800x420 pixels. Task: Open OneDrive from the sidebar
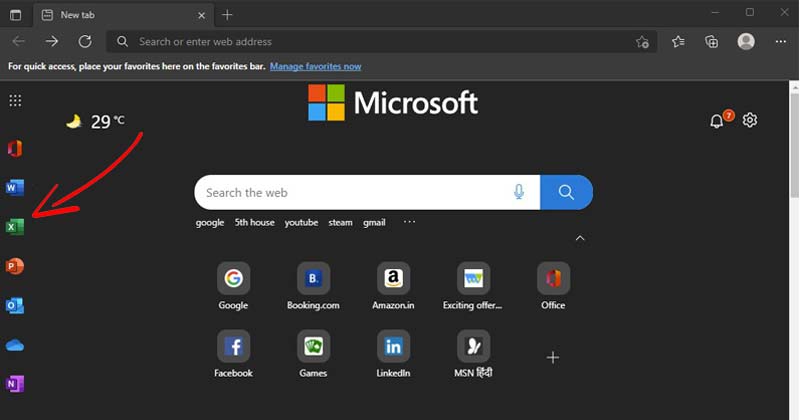click(x=15, y=345)
